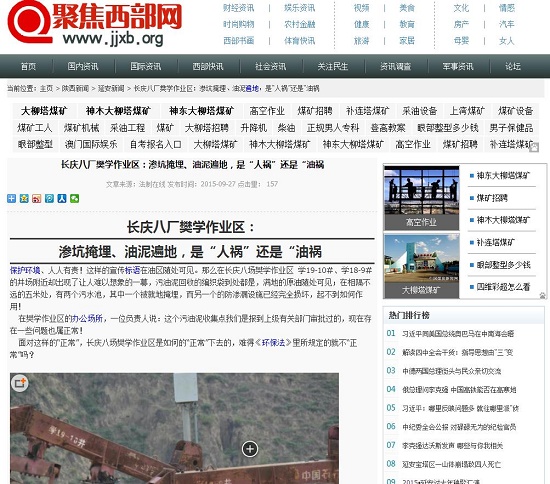
Task: Open the 视频 channel link
Action: (361, 8)
